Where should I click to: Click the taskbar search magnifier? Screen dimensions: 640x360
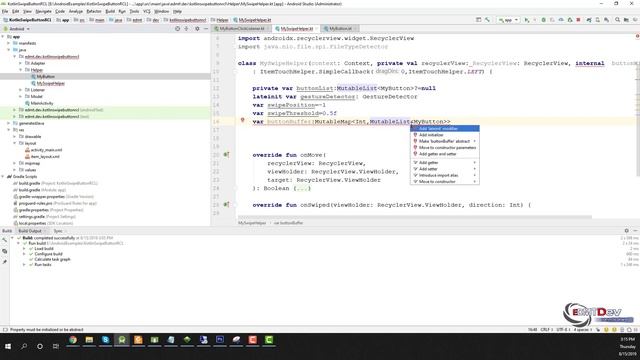tap(24, 347)
